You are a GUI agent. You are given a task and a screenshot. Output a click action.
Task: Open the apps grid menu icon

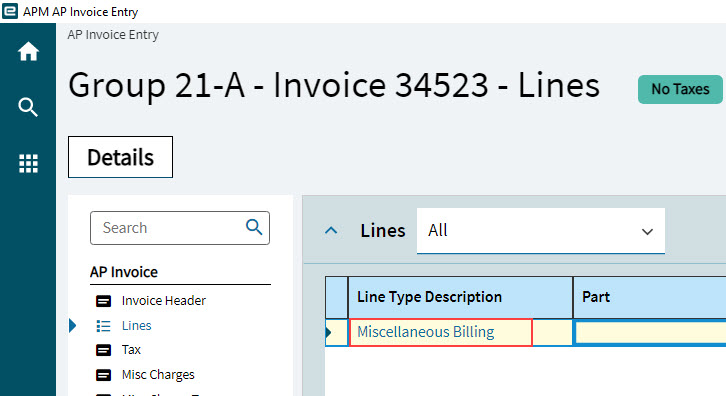click(x=28, y=163)
